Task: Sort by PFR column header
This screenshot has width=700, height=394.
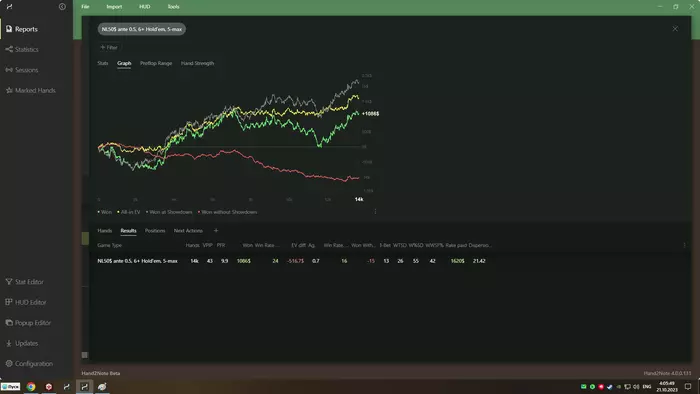Action: coord(221,245)
